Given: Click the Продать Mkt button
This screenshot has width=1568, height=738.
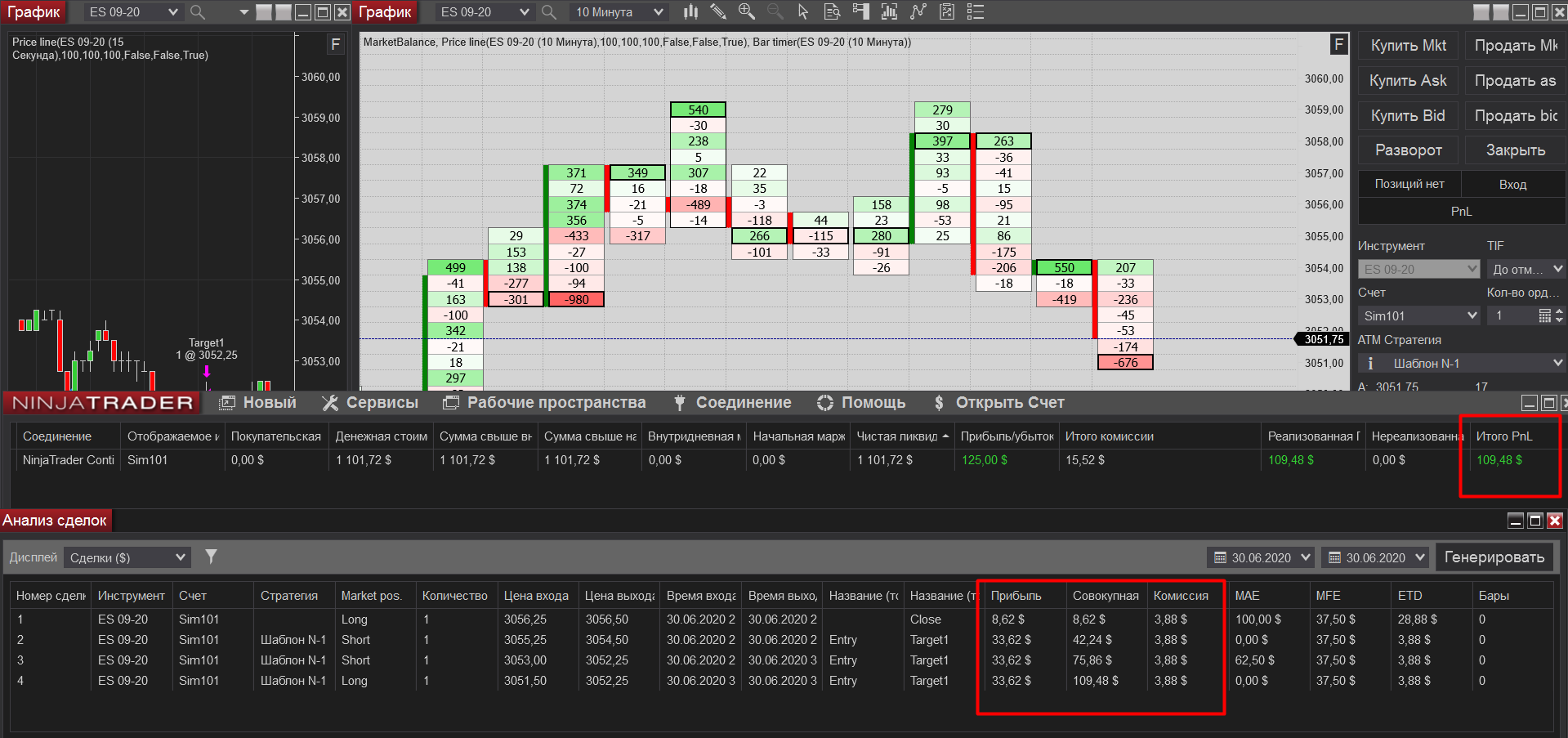Looking at the screenshot, I should [1515, 46].
